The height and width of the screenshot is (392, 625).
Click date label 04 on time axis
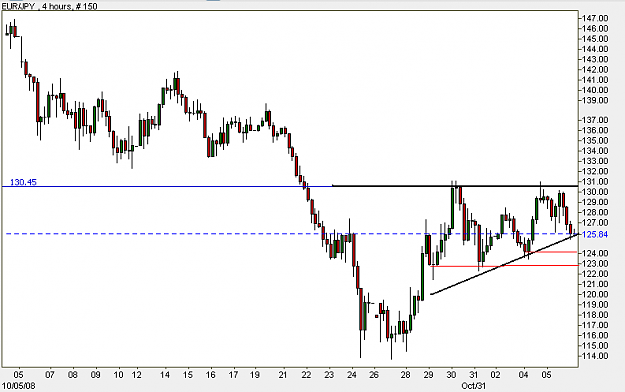[524, 375]
